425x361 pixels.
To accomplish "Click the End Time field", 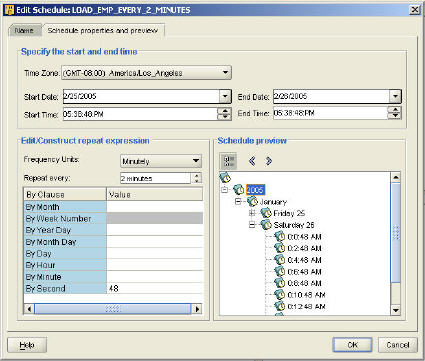I will click(x=330, y=113).
